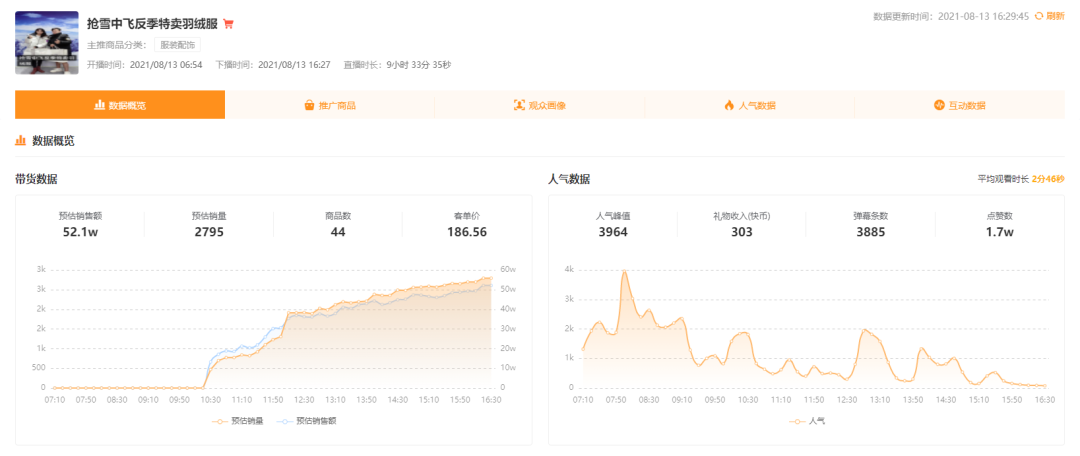The image size is (1080, 456).
Task: Click the chart icon beside the 数据概览 section heading
Action: 21,141
